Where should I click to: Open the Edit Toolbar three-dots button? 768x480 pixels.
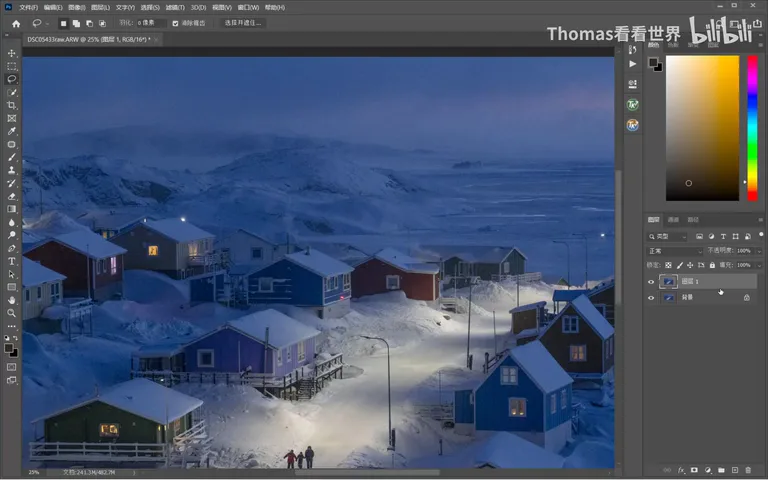(x=12, y=326)
